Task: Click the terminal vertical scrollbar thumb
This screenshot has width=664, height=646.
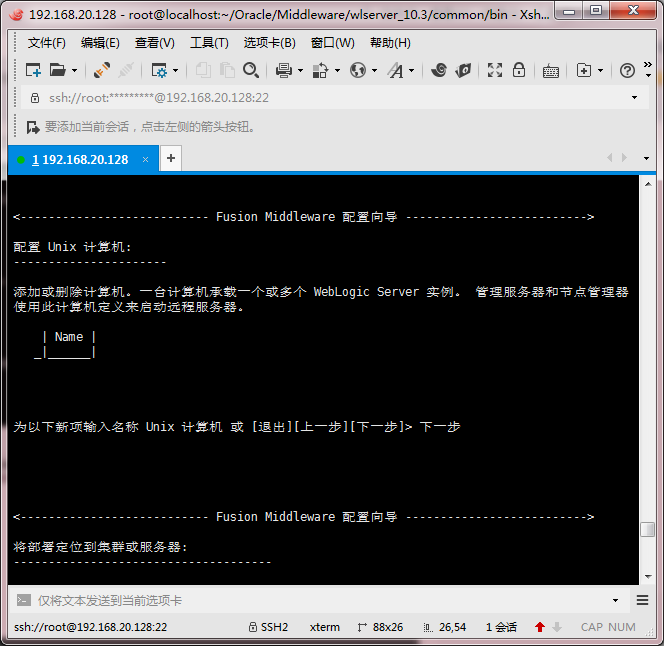Action: (x=647, y=530)
